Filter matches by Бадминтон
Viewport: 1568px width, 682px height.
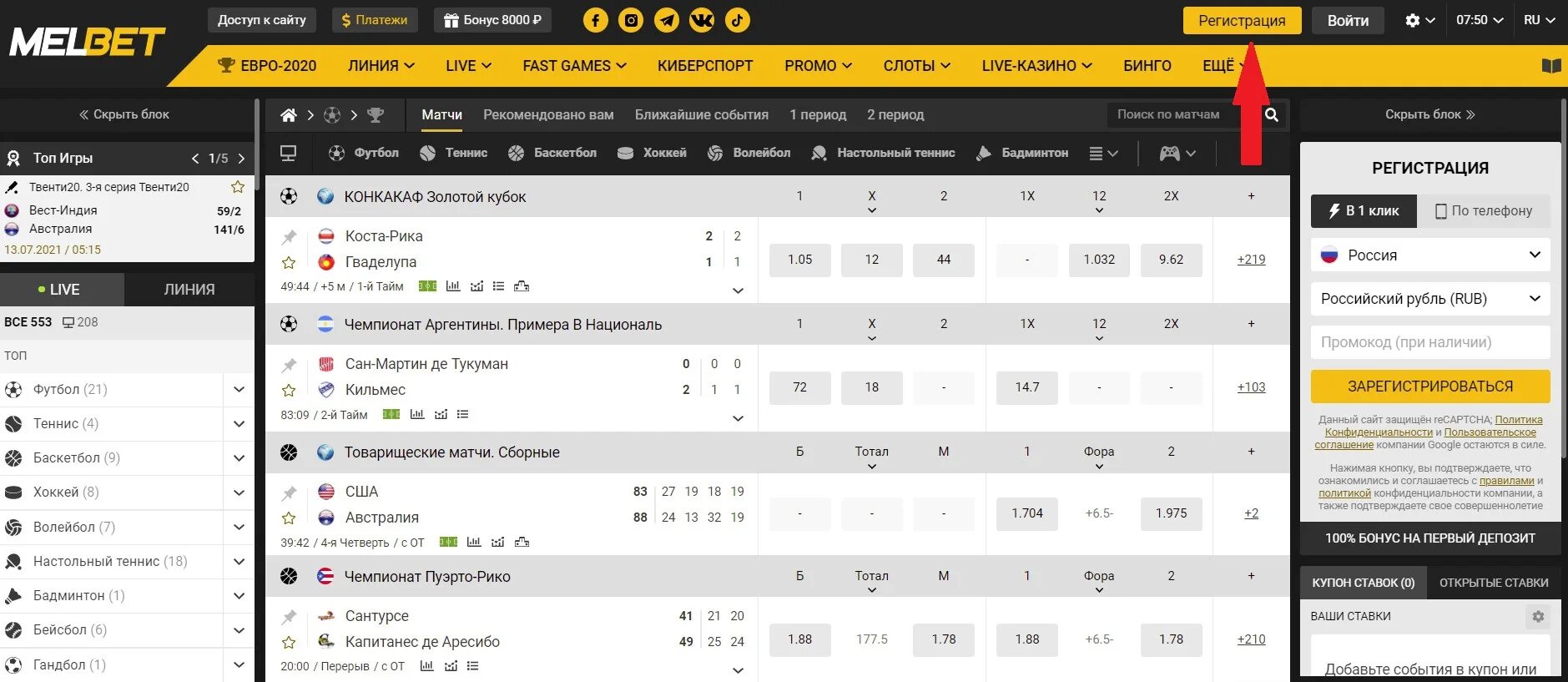[x=1022, y=153]
